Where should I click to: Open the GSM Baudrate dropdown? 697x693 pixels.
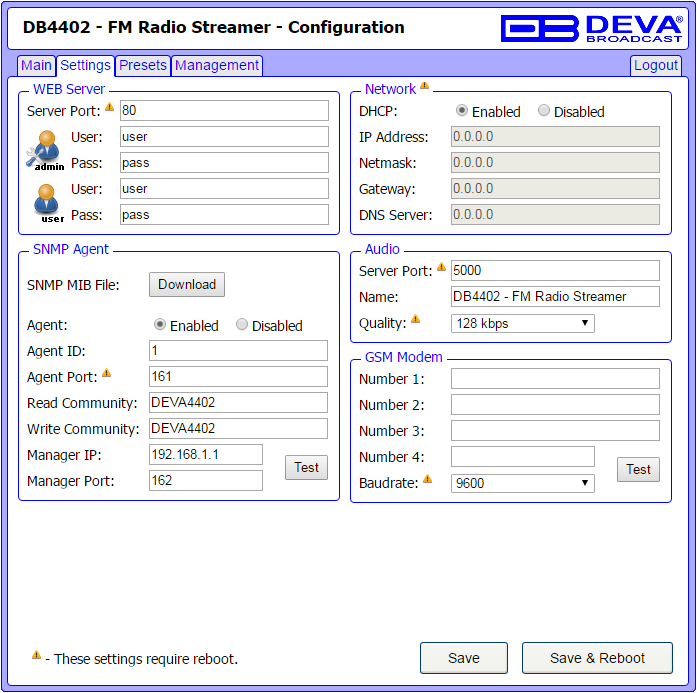tap(522, 483)
